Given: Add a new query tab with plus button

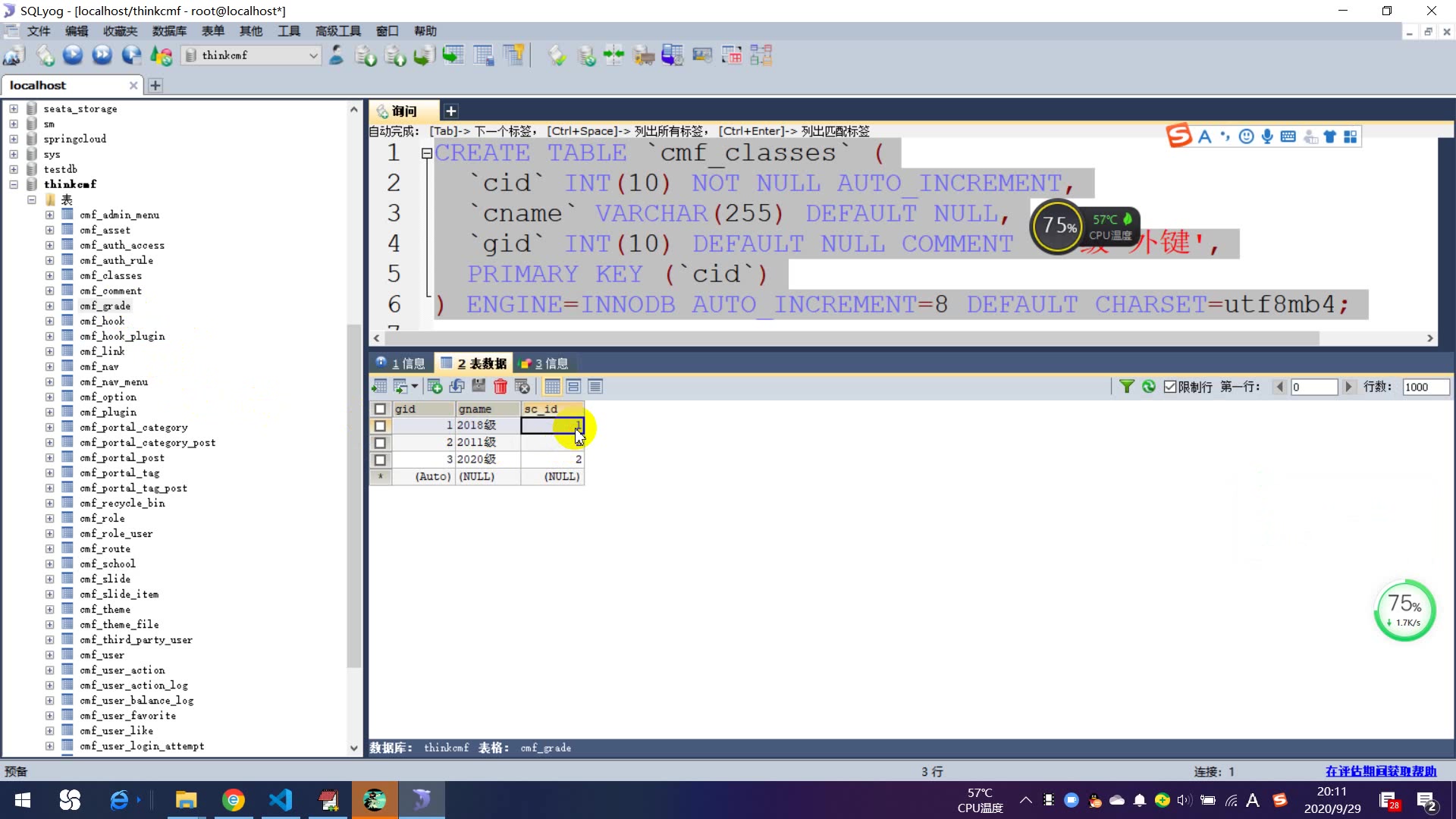Looking at the screenshot, I should tap(450, 111).
